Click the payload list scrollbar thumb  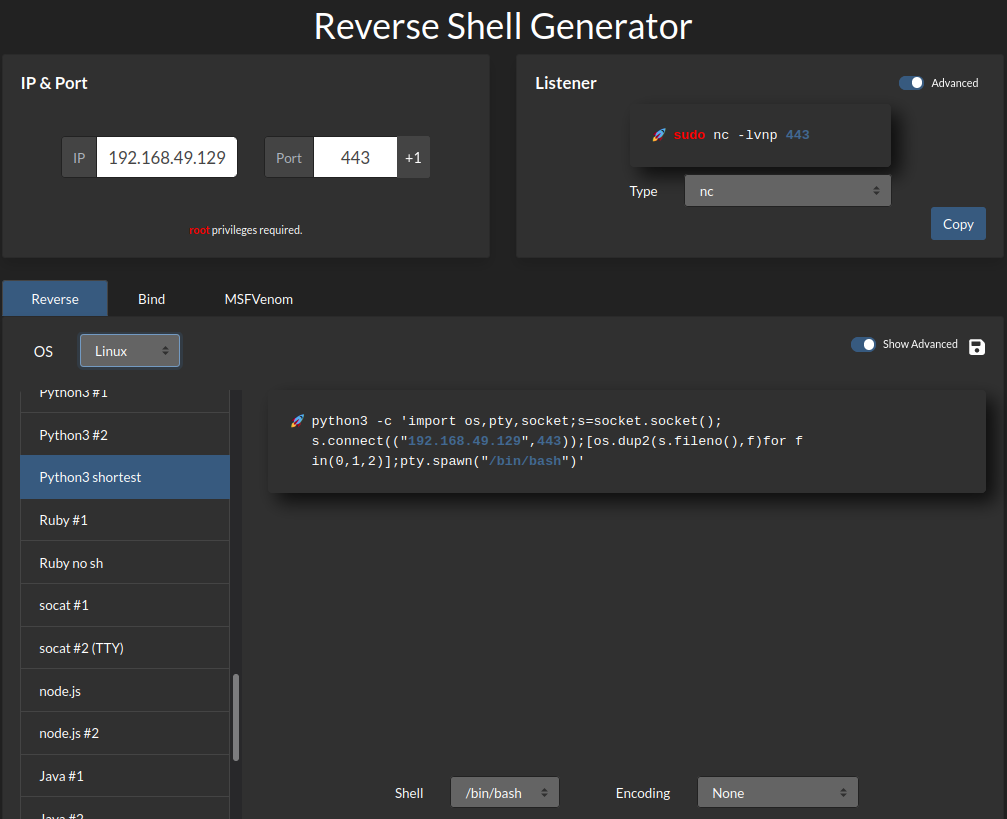236,718
